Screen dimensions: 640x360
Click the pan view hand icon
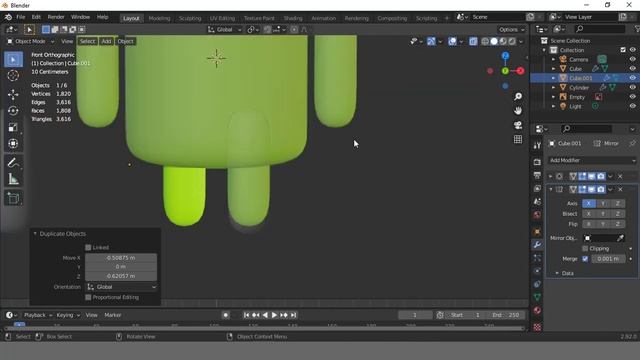click(518, 111)
